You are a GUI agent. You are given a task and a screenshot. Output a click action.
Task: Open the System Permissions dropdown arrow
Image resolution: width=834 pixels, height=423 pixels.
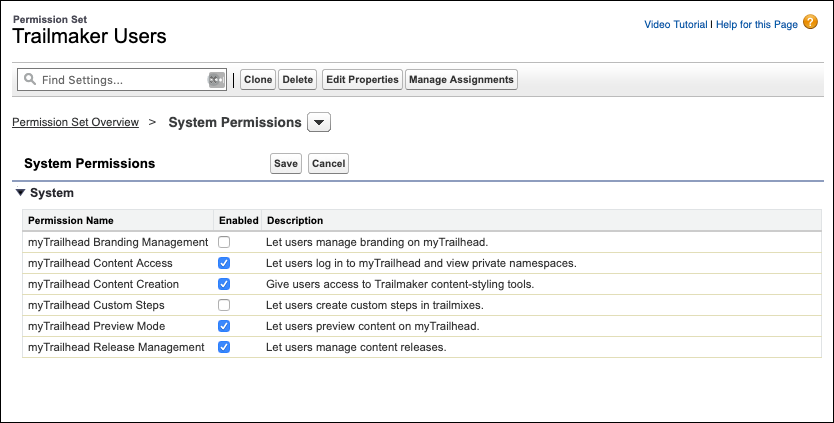319,122
